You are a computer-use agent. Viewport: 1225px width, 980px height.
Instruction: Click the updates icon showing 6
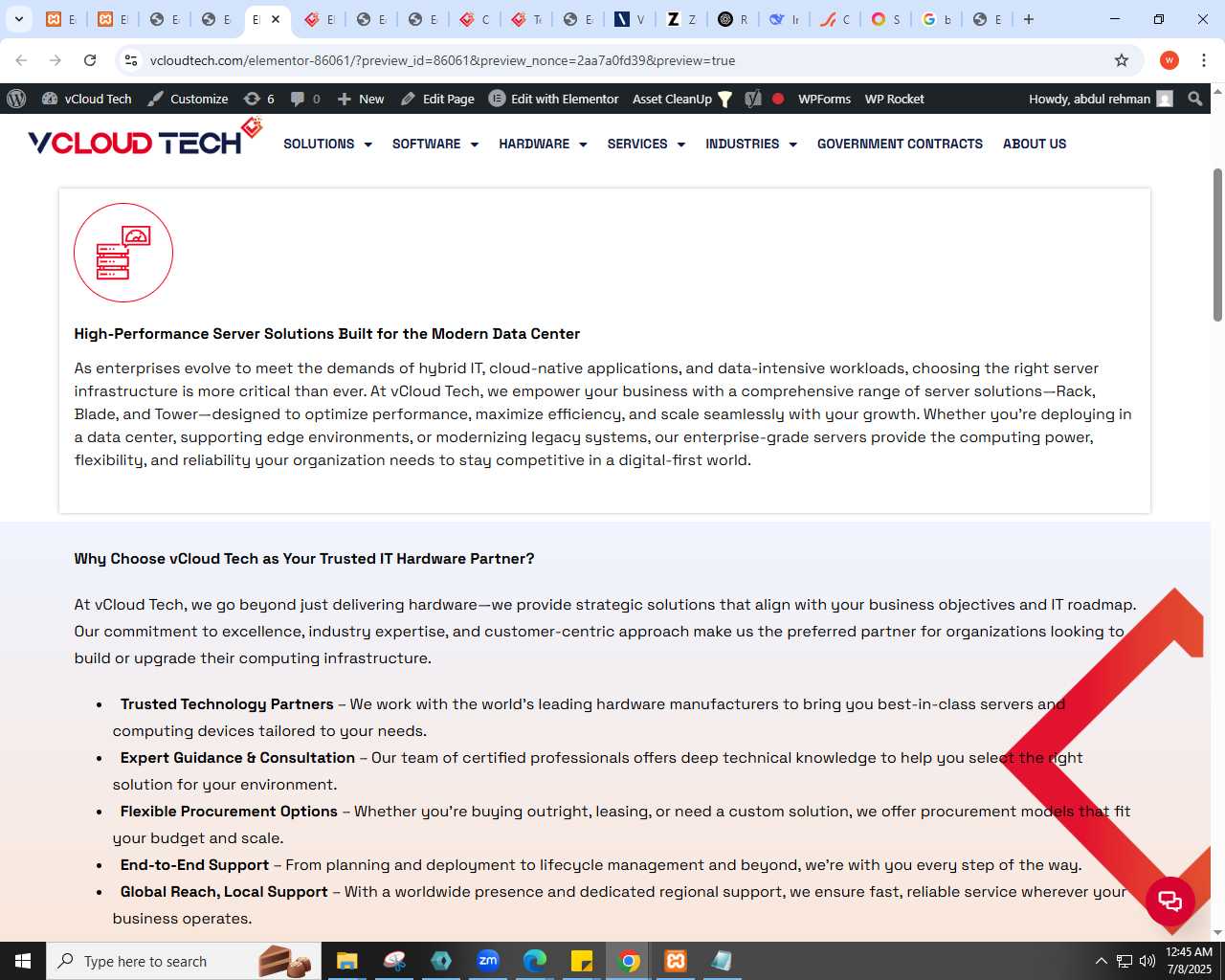(x=259, y=99)
